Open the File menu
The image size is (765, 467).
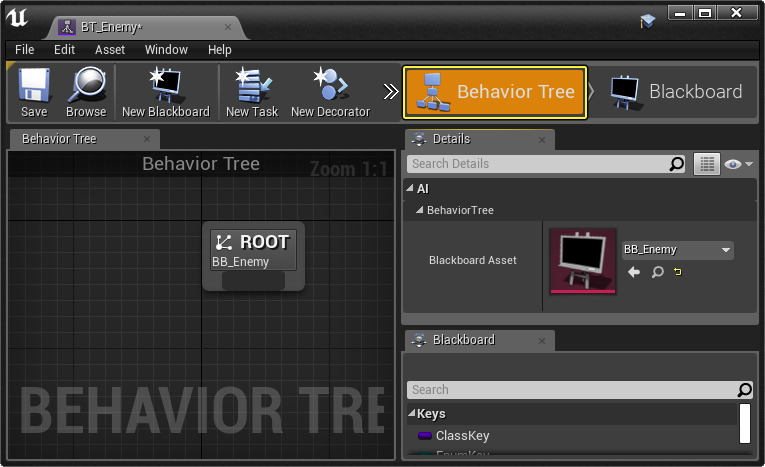click(24, 50)
